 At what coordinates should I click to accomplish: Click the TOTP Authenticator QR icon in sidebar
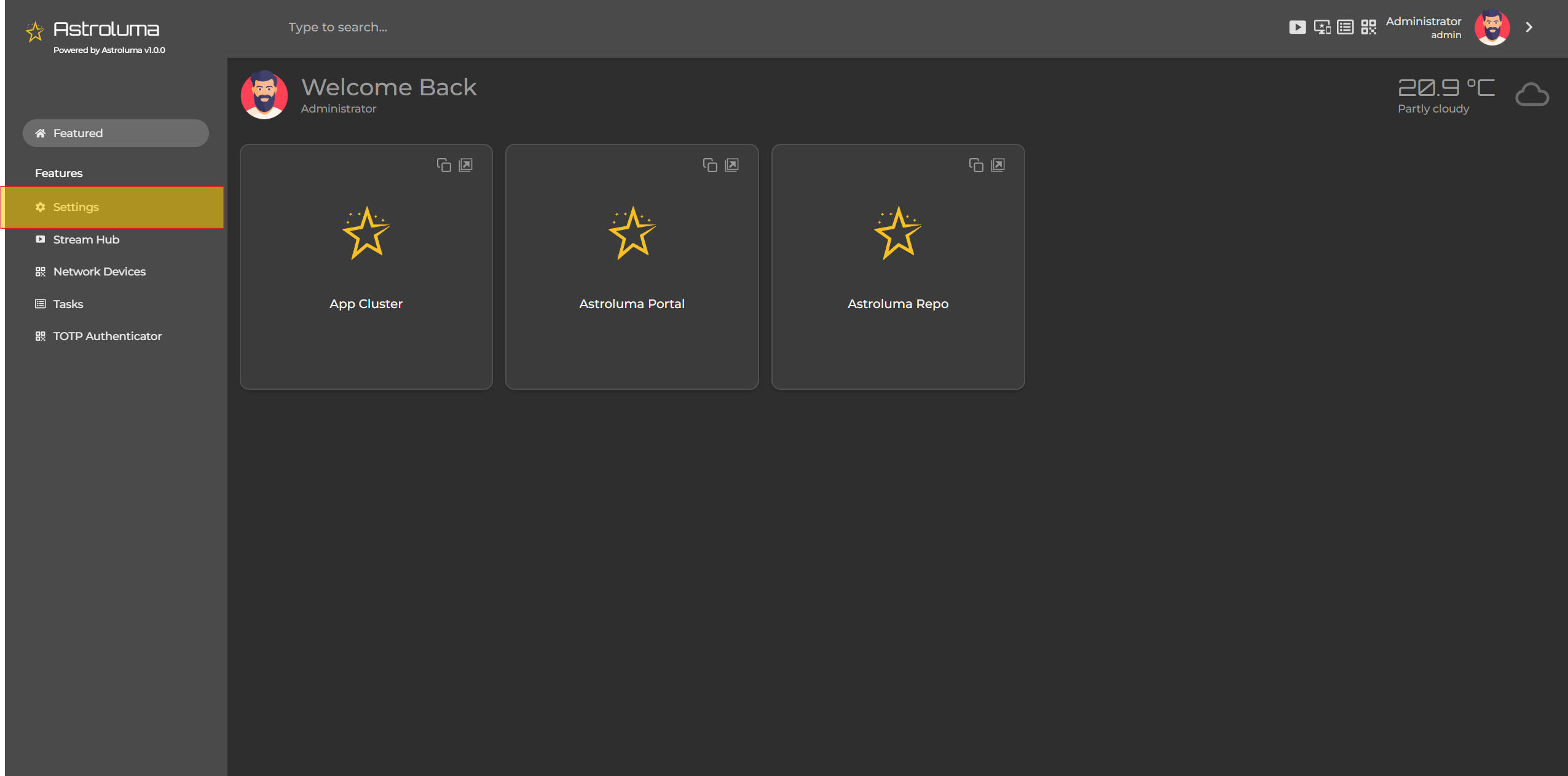[40, 336]
